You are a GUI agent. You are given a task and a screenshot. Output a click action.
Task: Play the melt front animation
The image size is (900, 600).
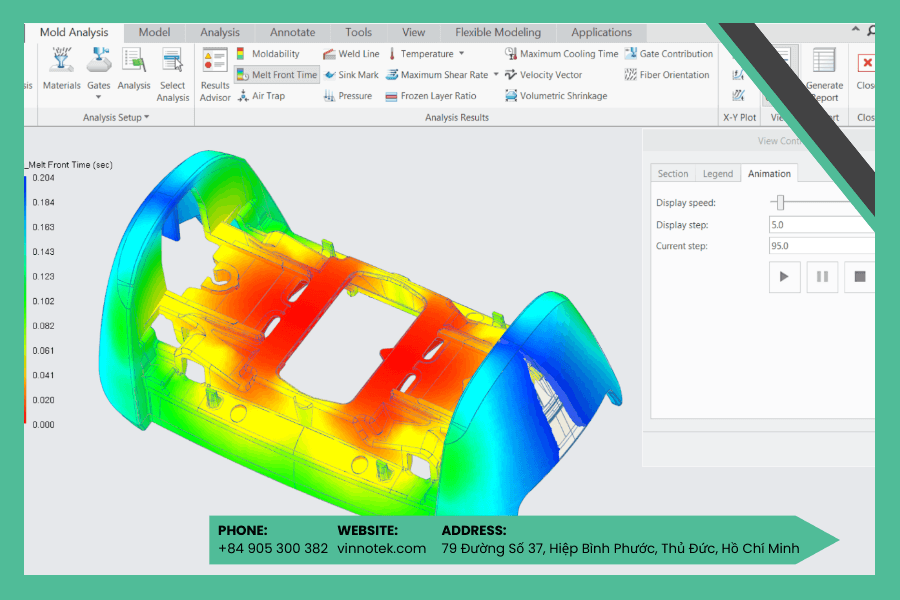click(785, 277)
